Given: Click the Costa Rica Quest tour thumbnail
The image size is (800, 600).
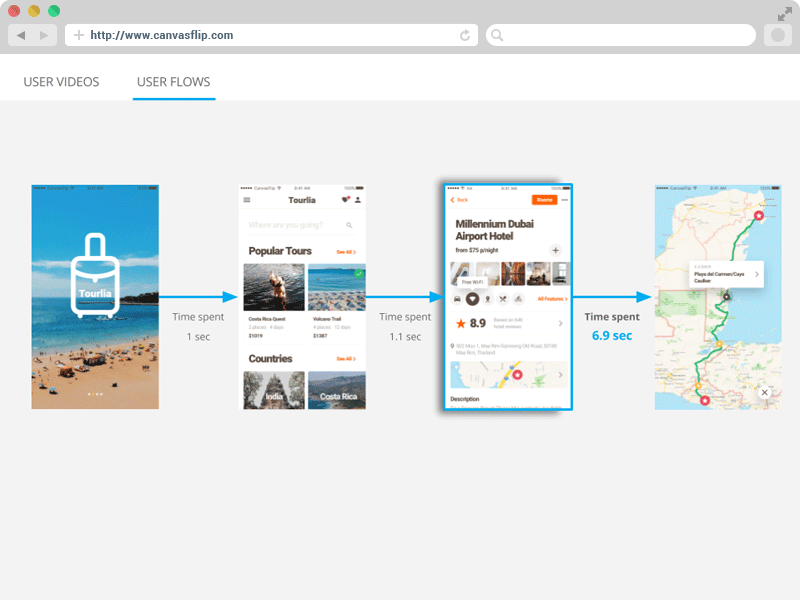Looking at the screenshot, I should (274, 286).
